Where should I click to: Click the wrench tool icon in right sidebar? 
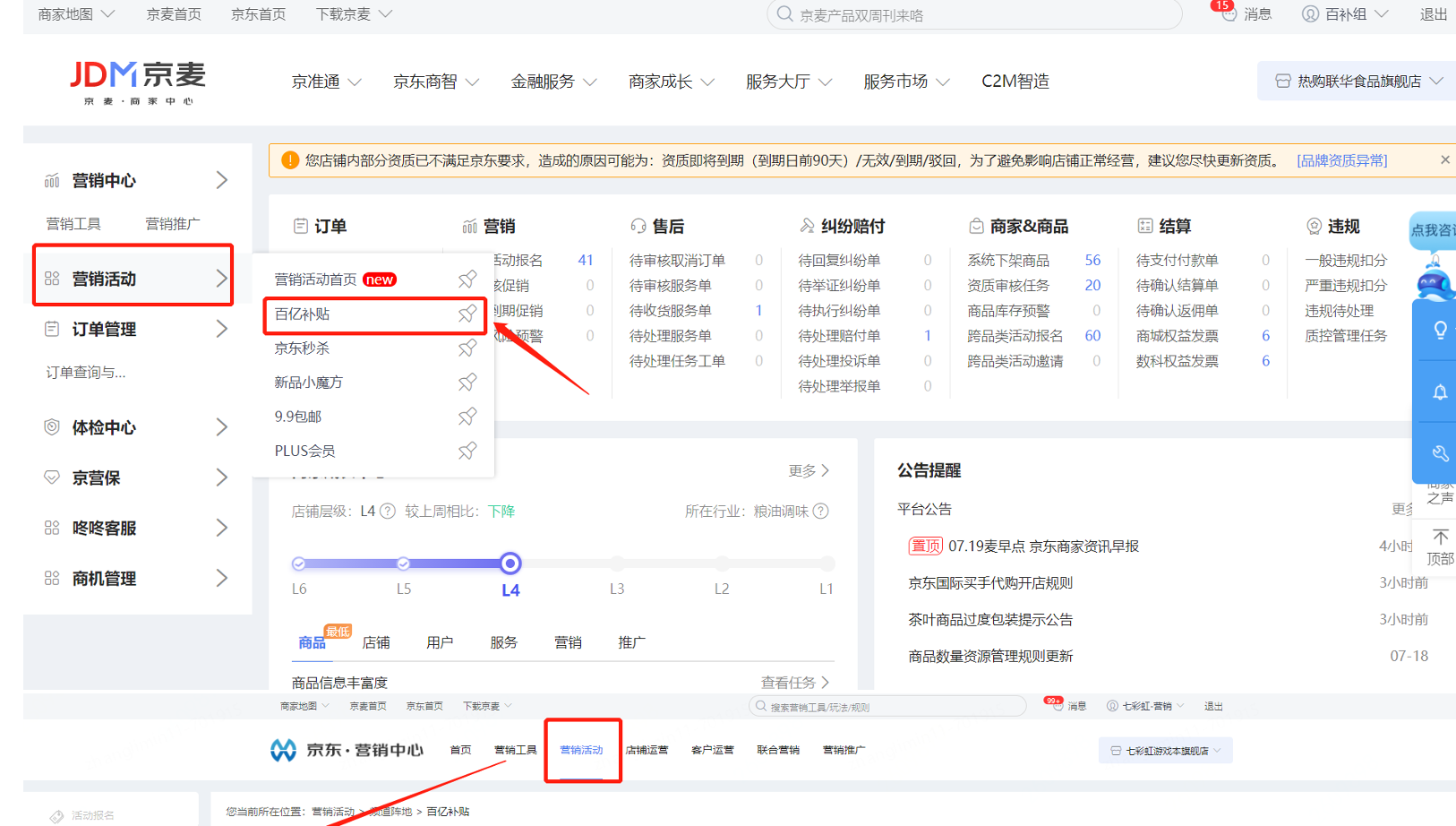tap(1440, 453)
